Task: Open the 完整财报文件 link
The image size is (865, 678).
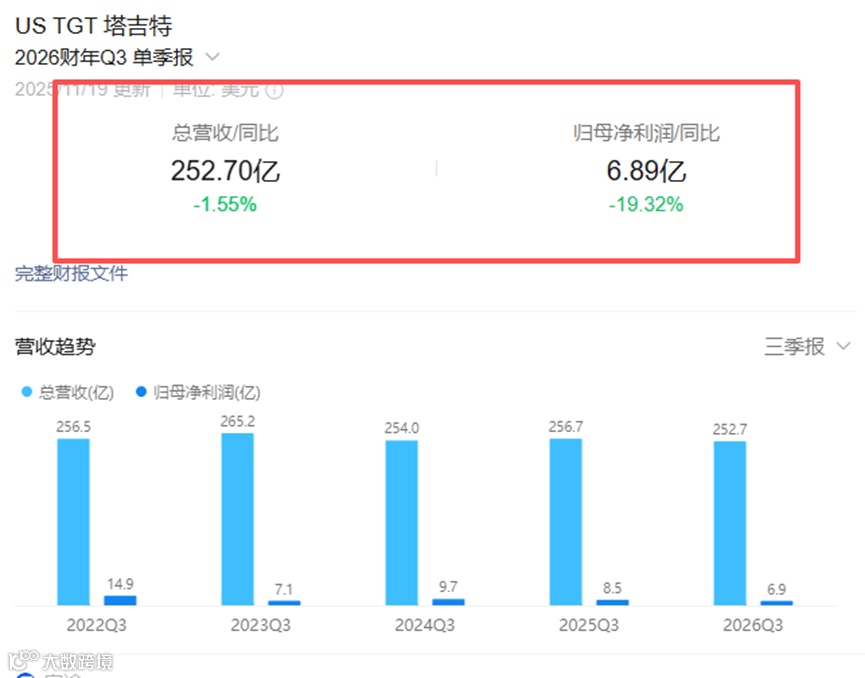Action: pyautogui.click(x=71, y=273)
